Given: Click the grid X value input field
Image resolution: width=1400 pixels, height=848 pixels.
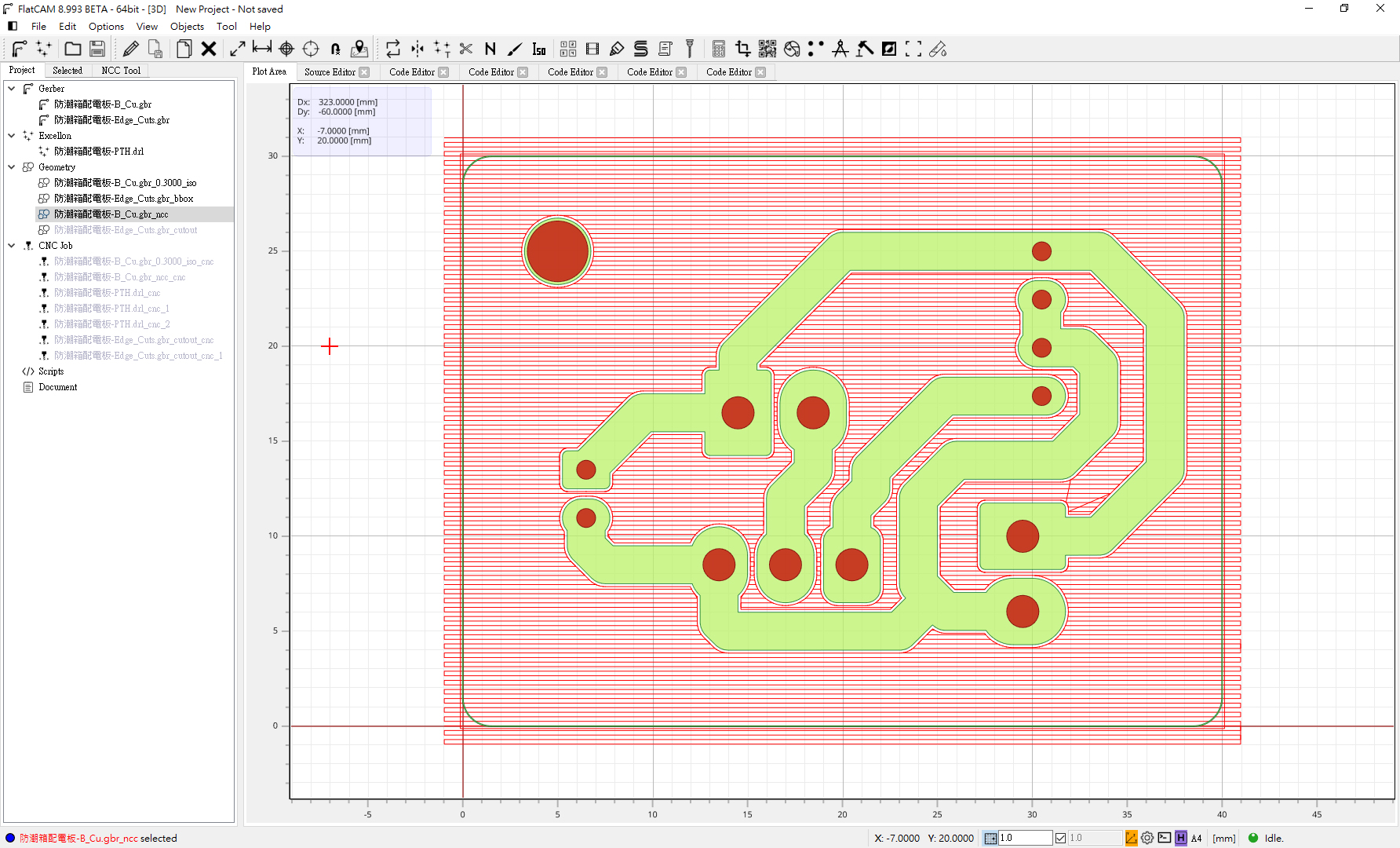Looking at the screenshot, I should [1024, 838].
